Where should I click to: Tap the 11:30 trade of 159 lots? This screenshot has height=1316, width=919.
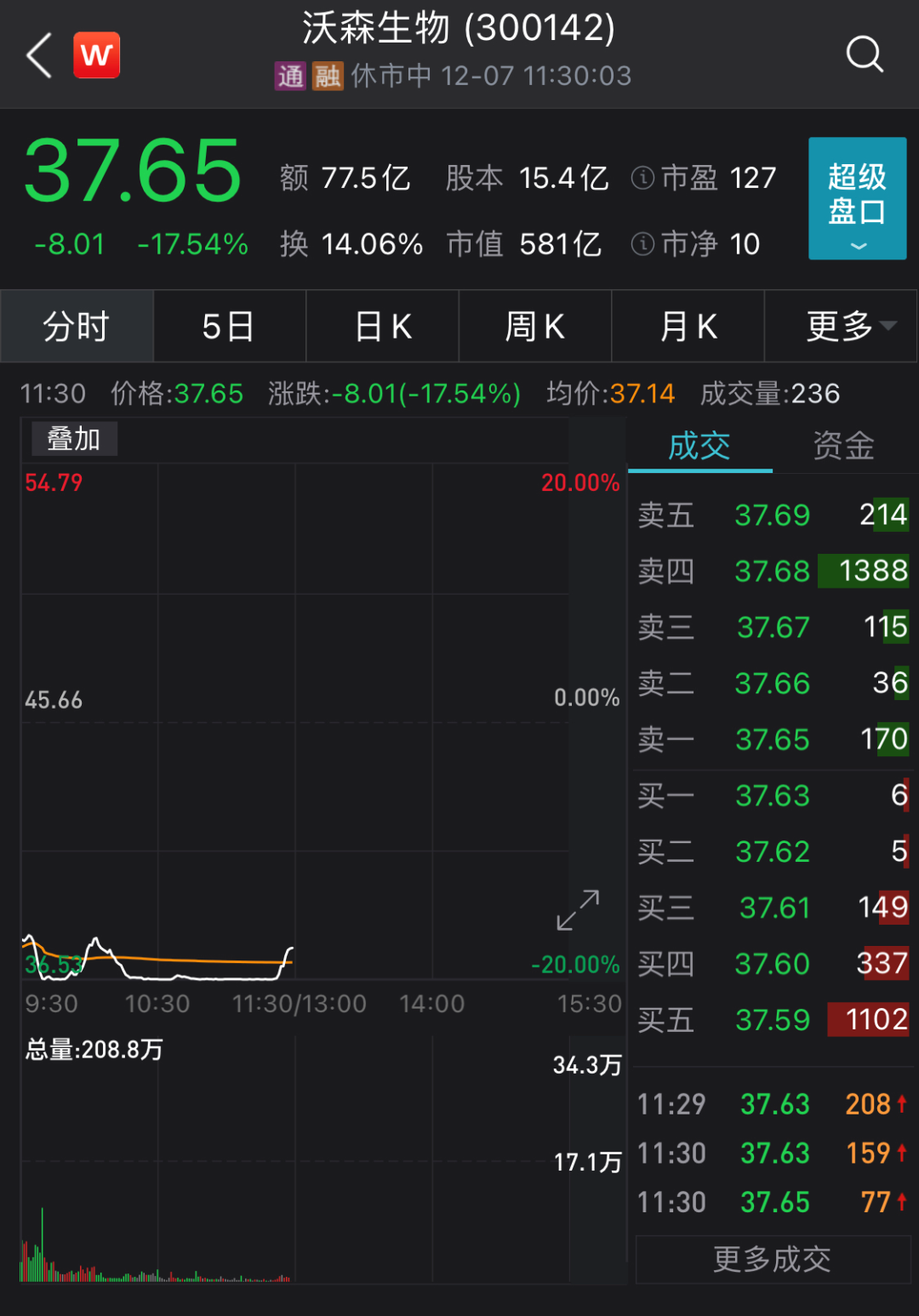pyautogui.click(x=773, y=1154)
